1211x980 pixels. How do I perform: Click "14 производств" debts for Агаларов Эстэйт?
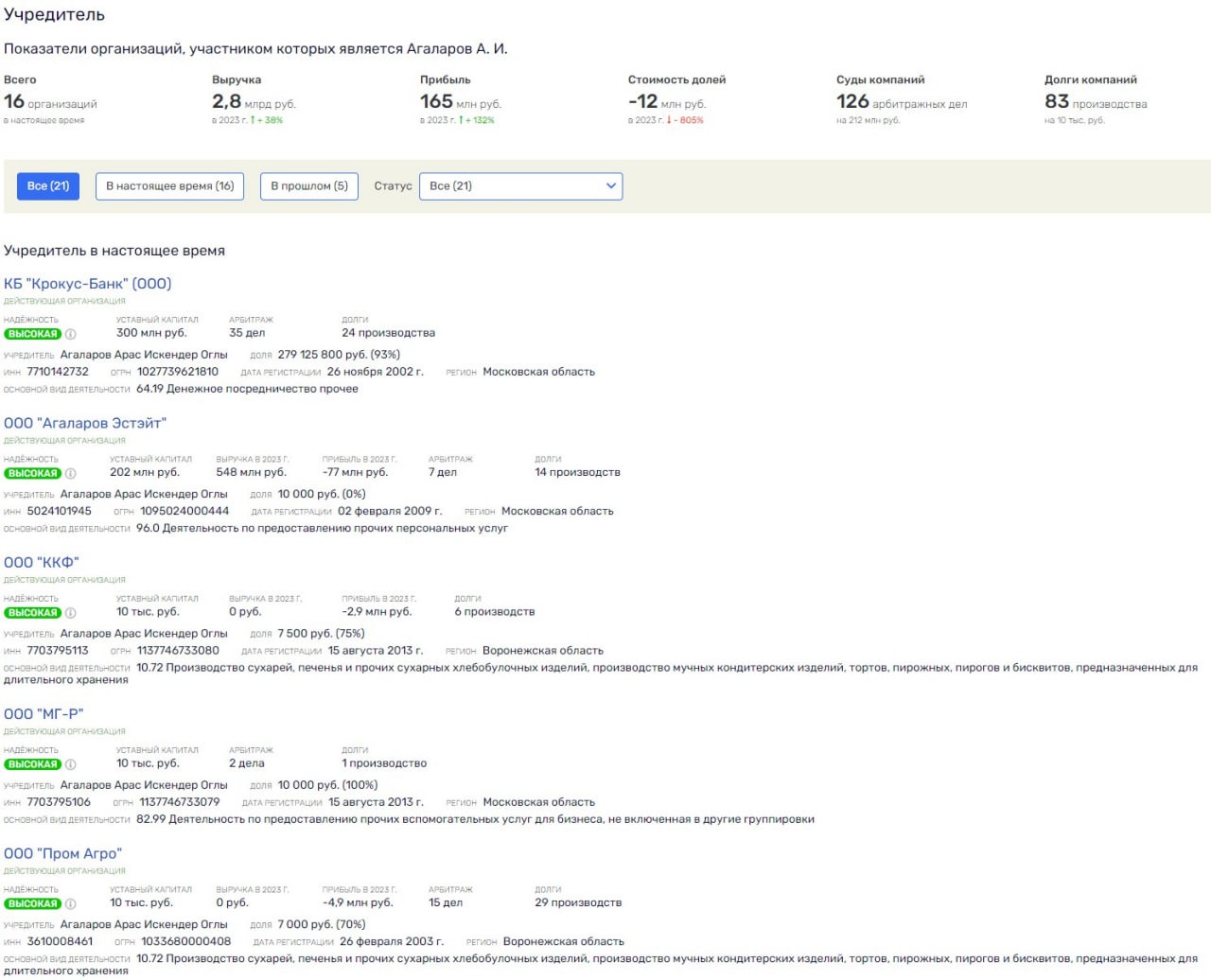pos(578,472)
